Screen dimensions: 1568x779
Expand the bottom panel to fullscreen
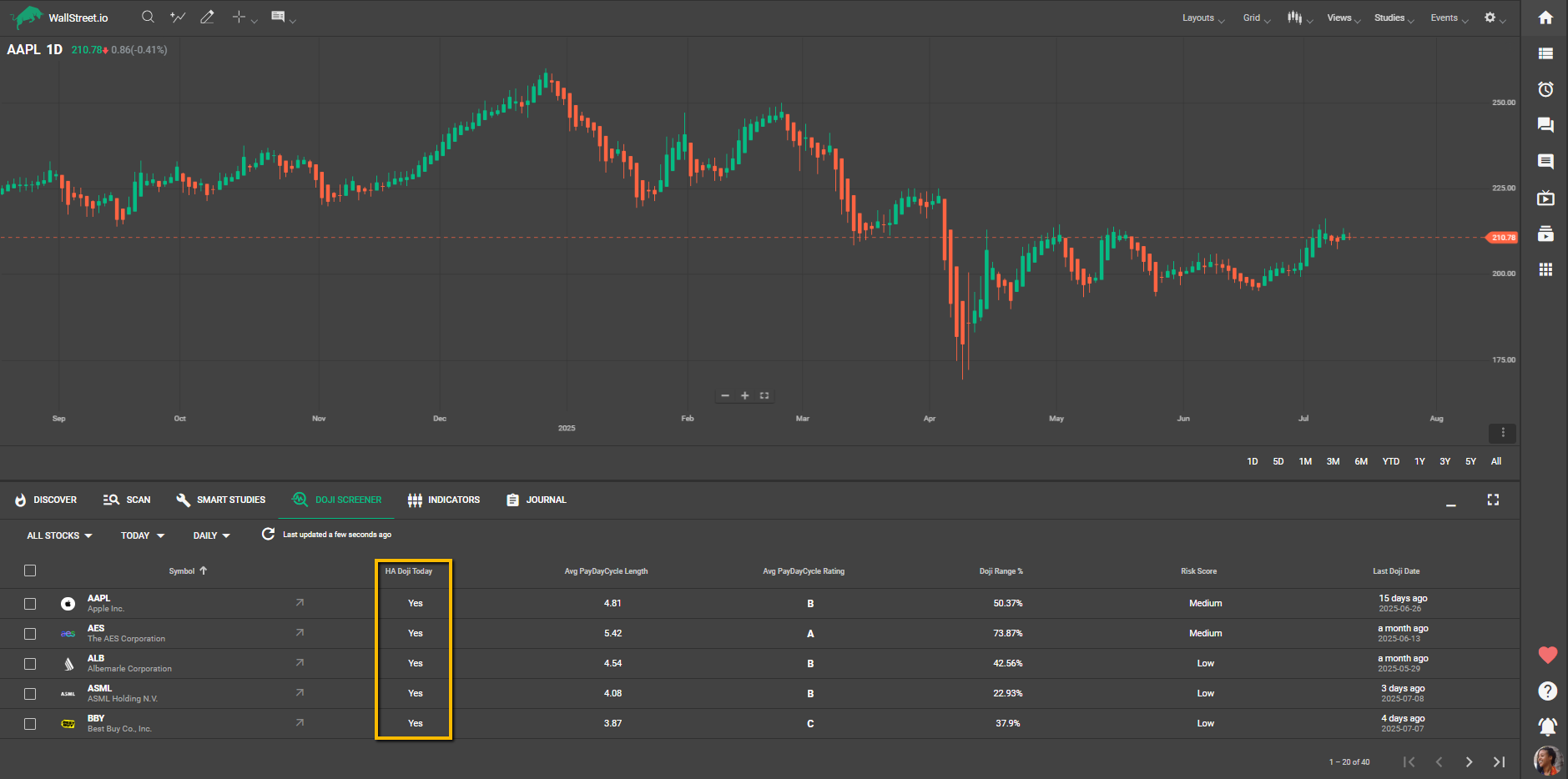tap(1493, 500)
